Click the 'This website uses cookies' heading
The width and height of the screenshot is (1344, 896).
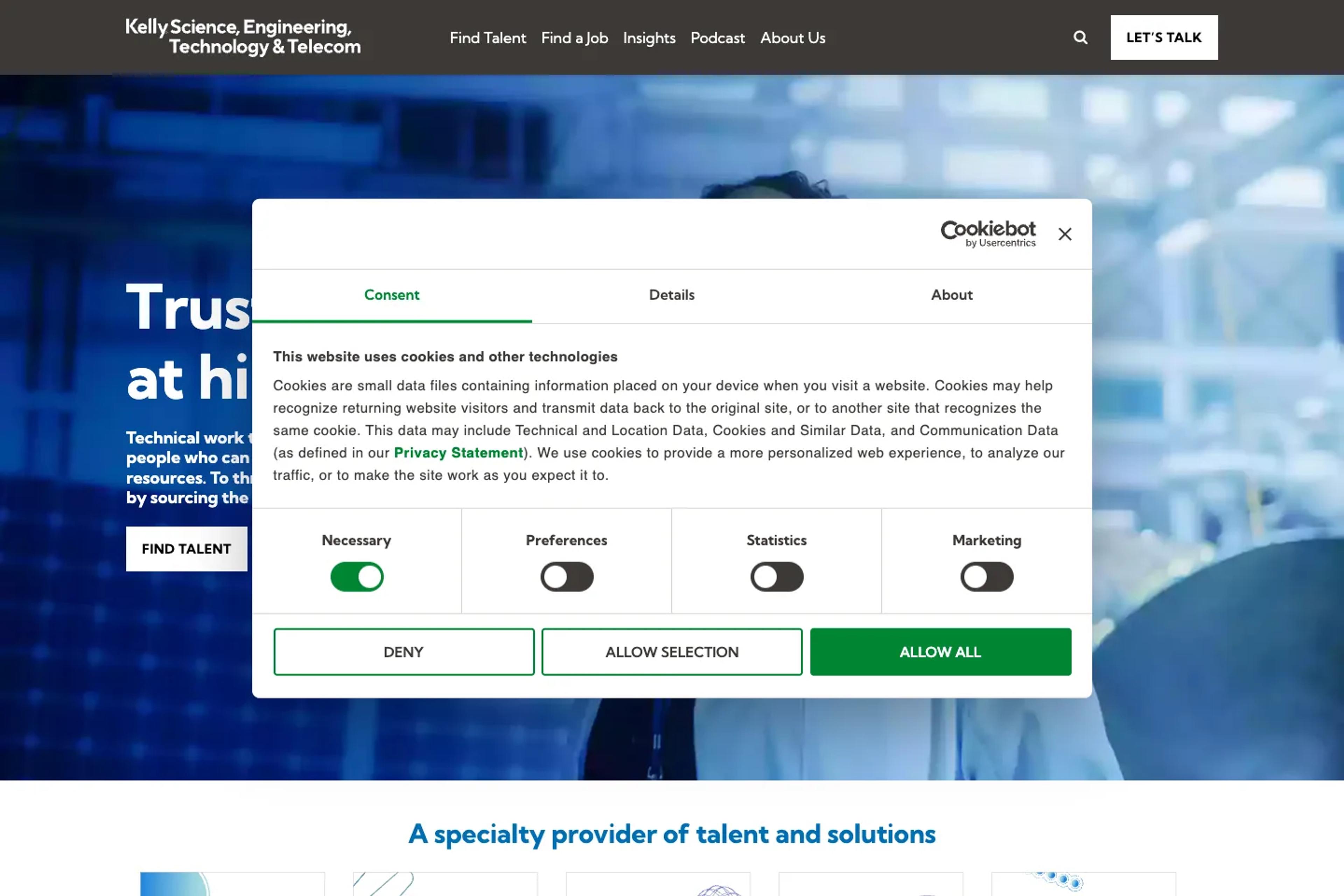coord(445,357)
